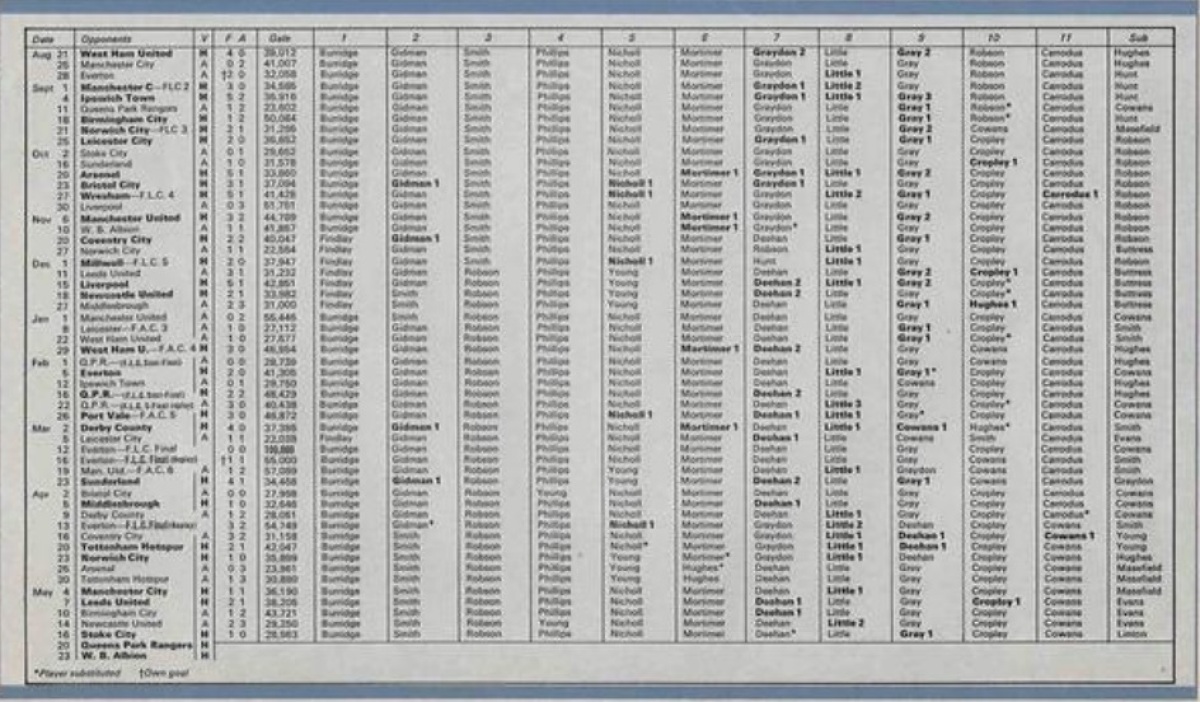The width and height of the screenshot is (1200, 702).
Task: Select the Opponents column header
Action: (106, 38)
